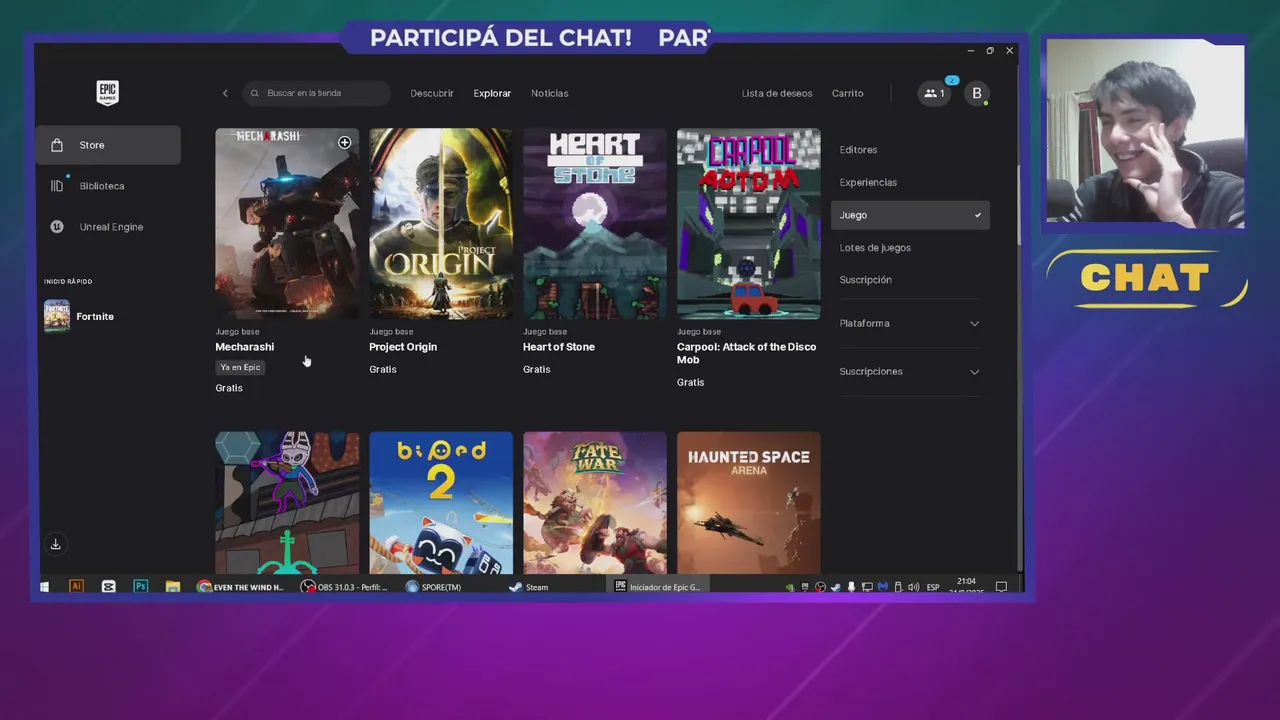Open the Carrito link

click(x=848, y=93)
